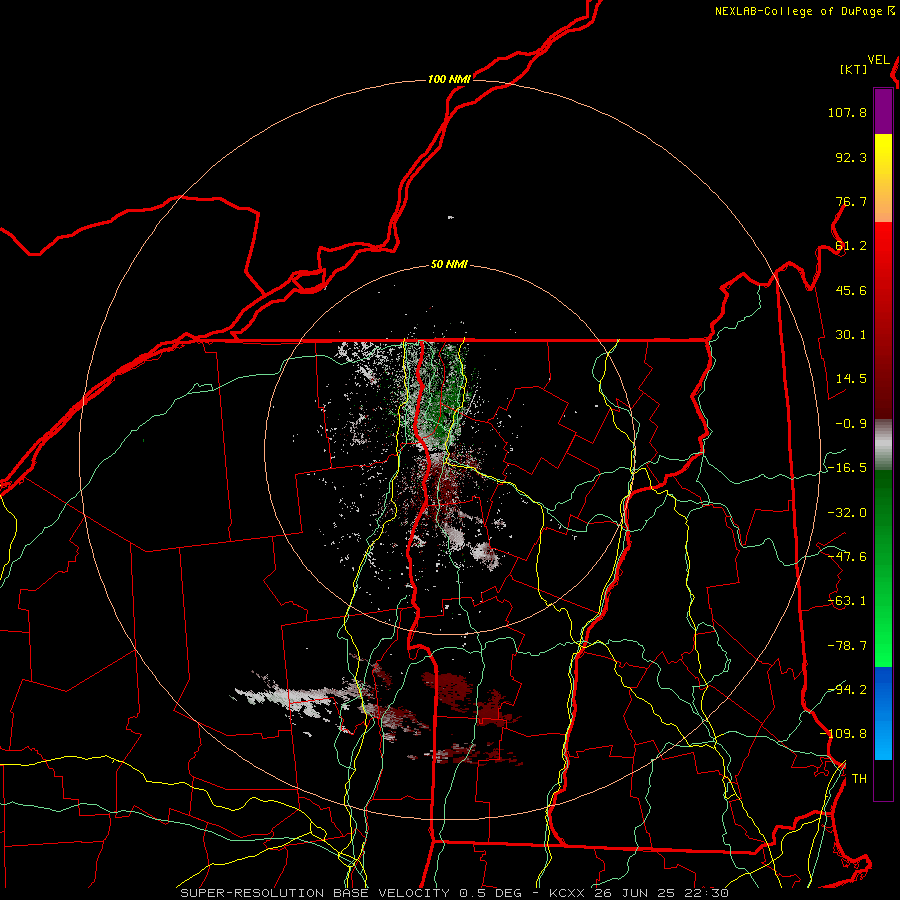
Task: Click the -16.5 scale value
Action: coord(847,468)
